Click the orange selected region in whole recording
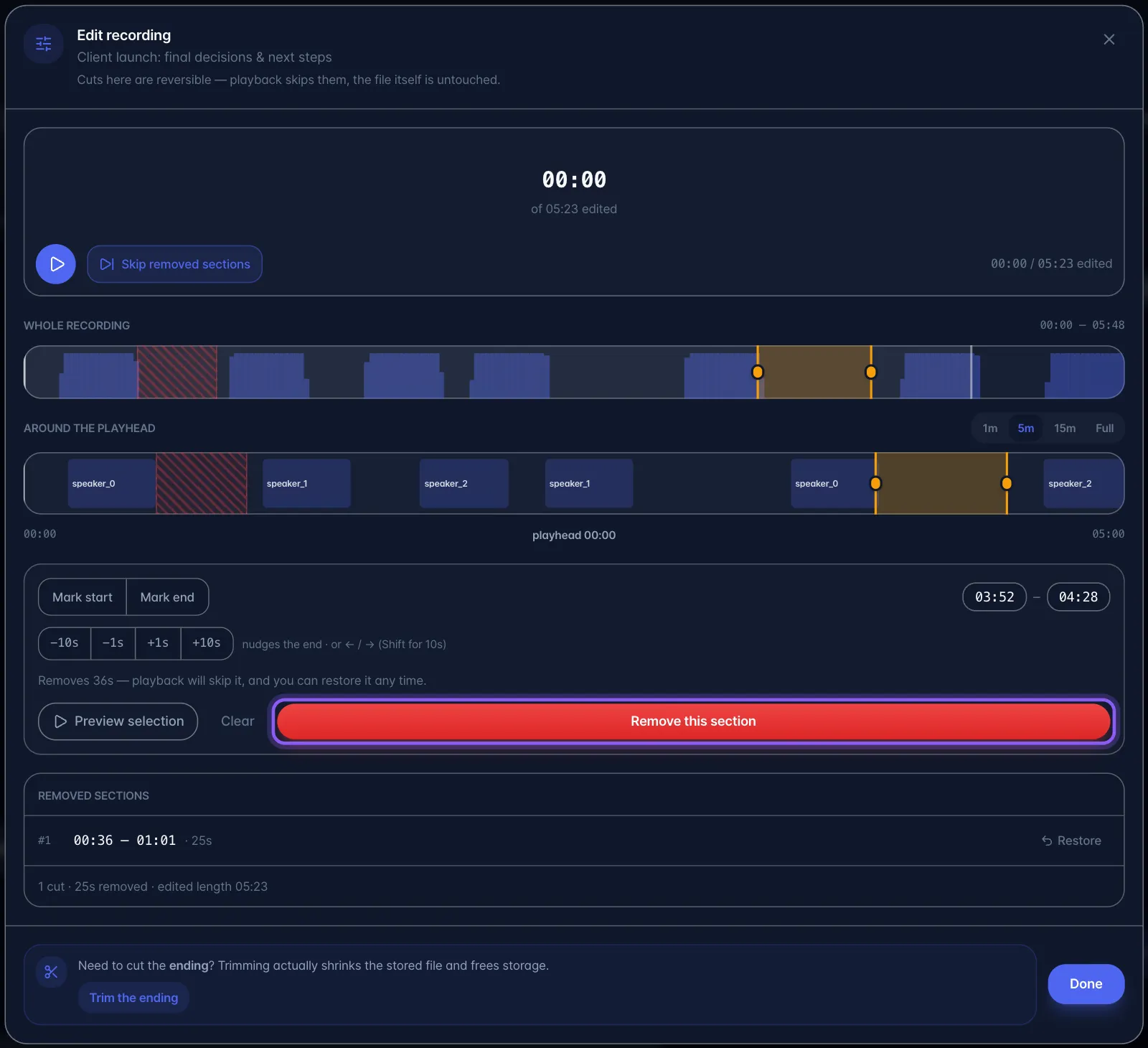The image size is (1148, 1048). point(814,372)
